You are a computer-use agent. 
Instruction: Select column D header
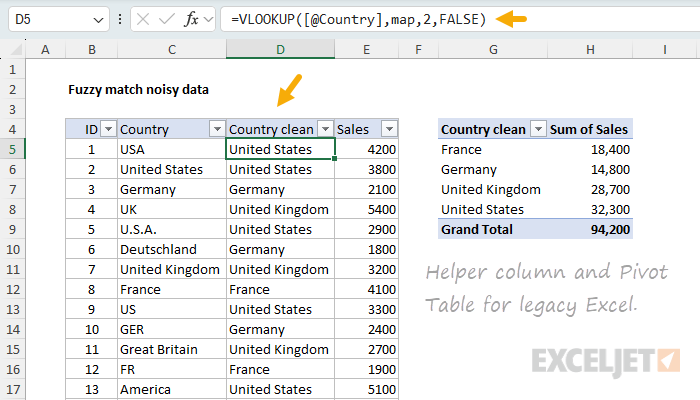tap(280, 50)
